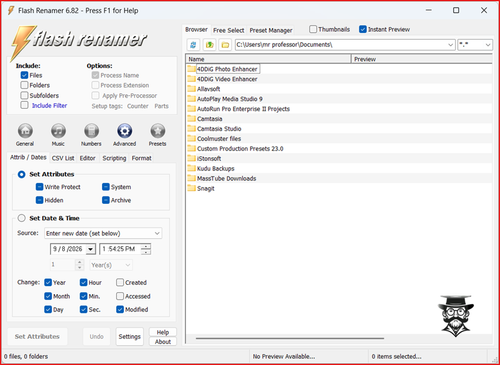Toggle the Thumbnails checkbox
Image resolution: width=500 pixels, height=365 pixels.
pos(313,29)
